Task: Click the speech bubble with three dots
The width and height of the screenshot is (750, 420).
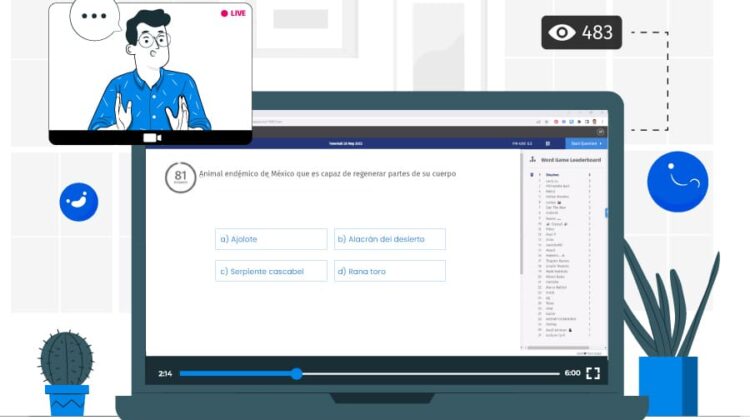Action: click(x=95, y=18)
